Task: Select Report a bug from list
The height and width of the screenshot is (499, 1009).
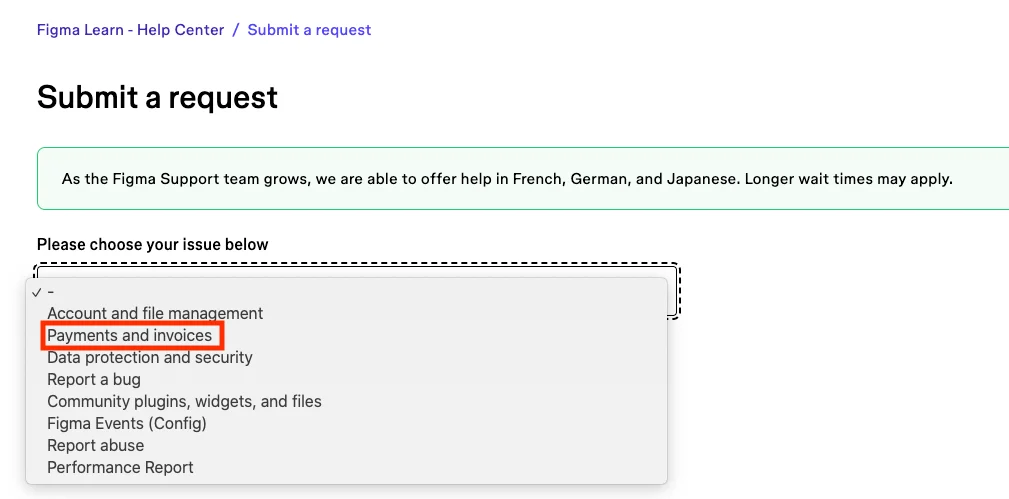Action: (94, 379)
